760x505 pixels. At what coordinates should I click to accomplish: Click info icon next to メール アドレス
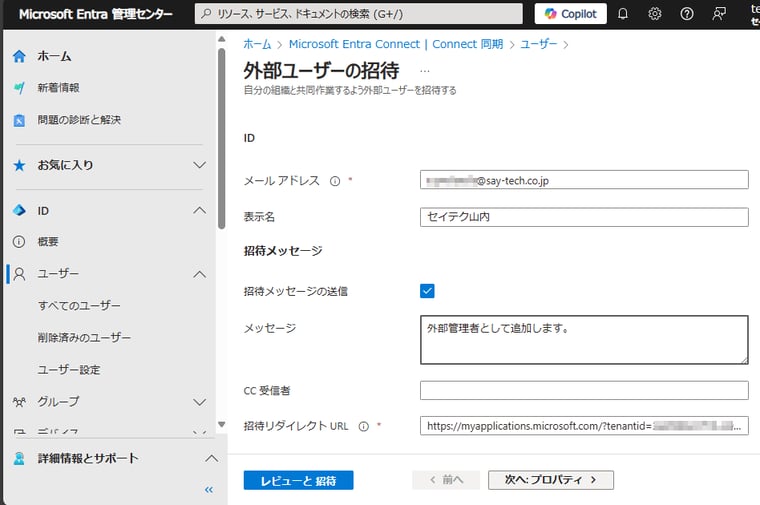334,181
